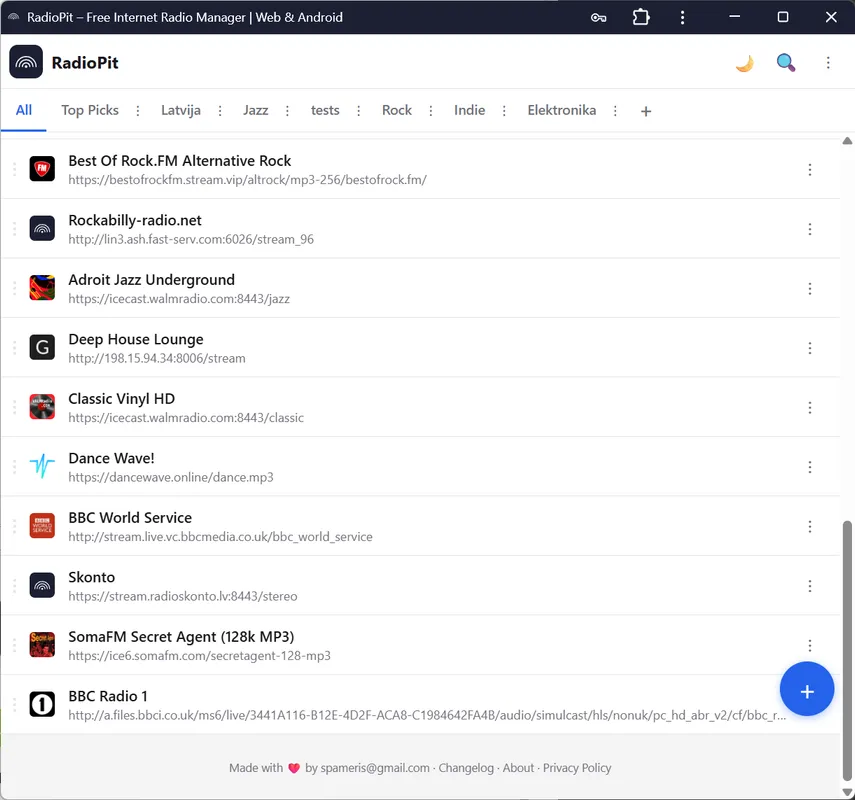The image size is (855, 800).
Task: Open options menu for Latvija tab
Action: [220, 111]
